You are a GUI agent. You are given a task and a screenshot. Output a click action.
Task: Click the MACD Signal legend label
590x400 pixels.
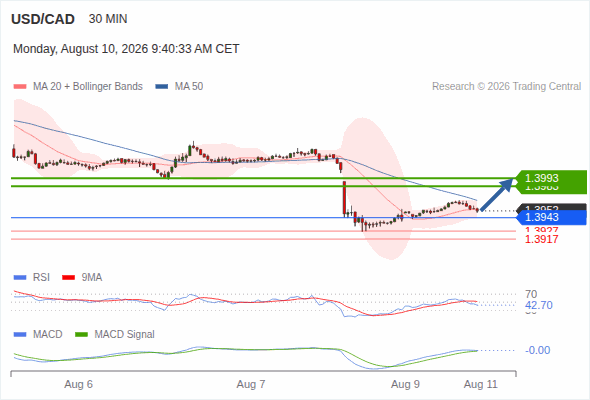tap(124, 335)
